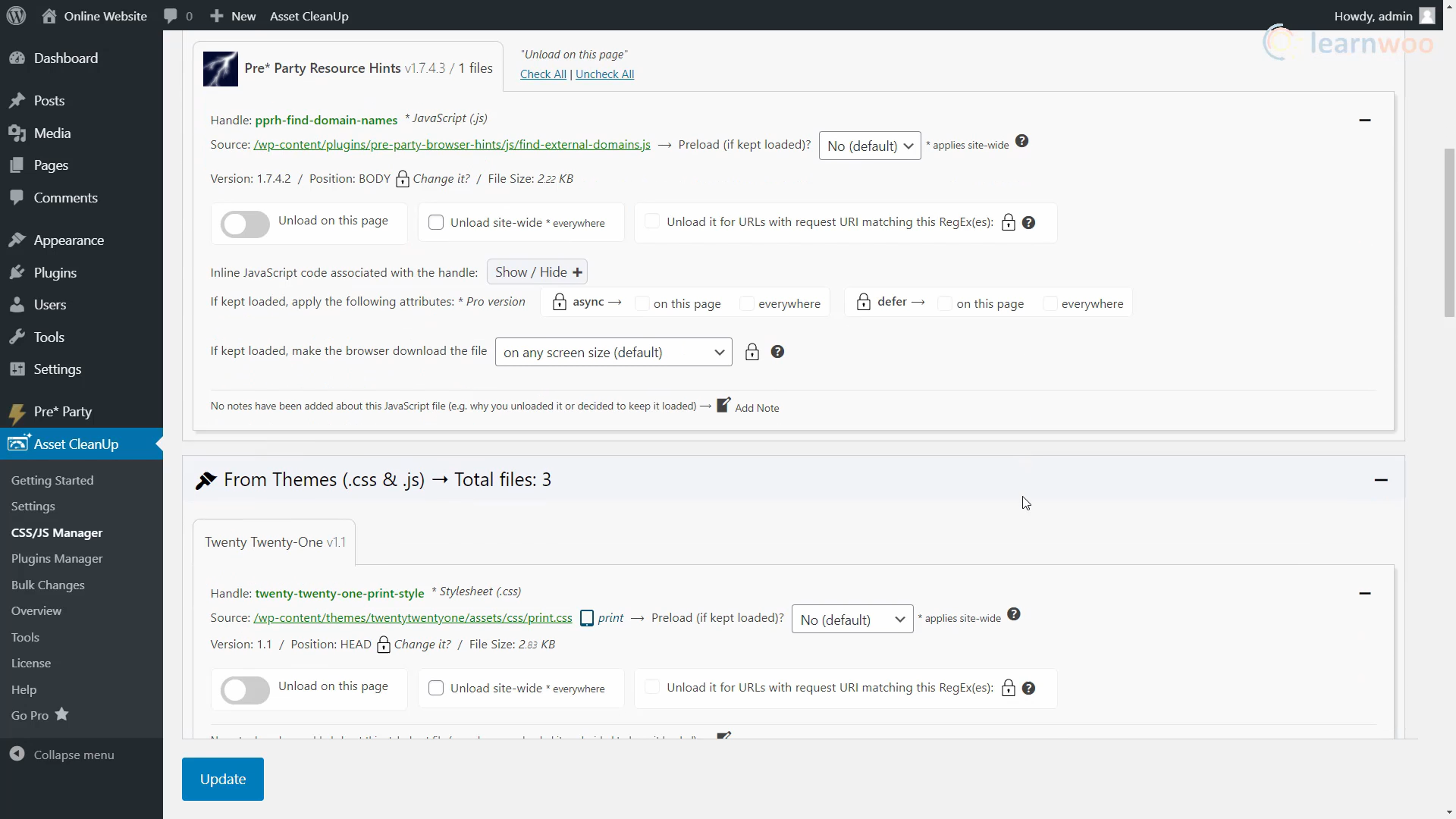Click the Plugins plug icon in sidebar

click(x=17, y=272)
